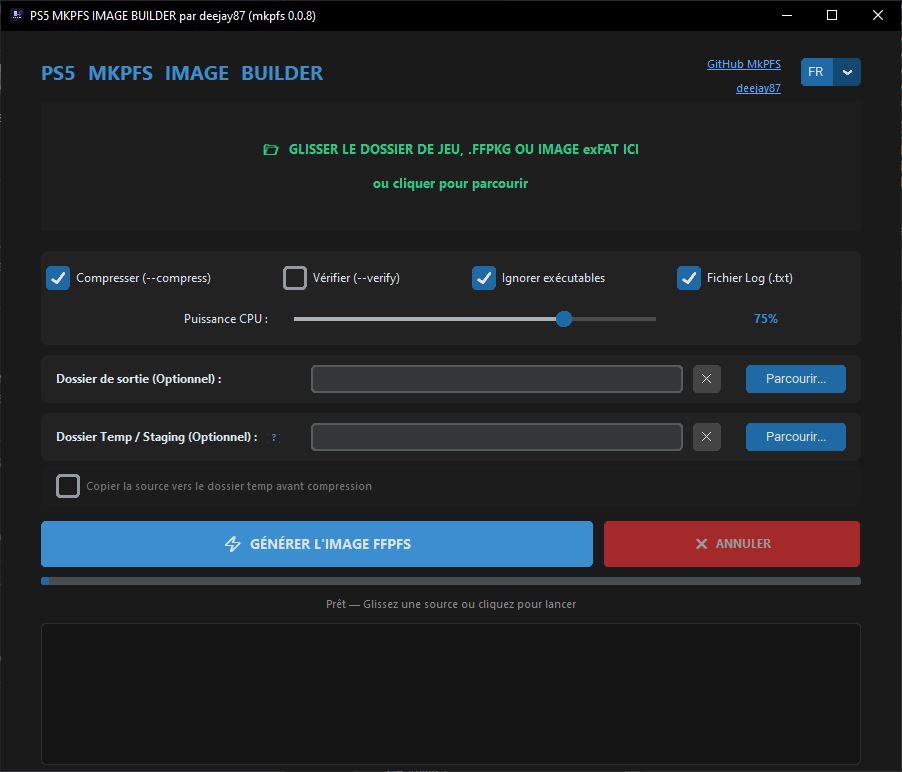This screenshot has width=902, height=772.
Task: Click the PS5 MKPFS IMAGE BUILDER heading
Action: point(182,73)
